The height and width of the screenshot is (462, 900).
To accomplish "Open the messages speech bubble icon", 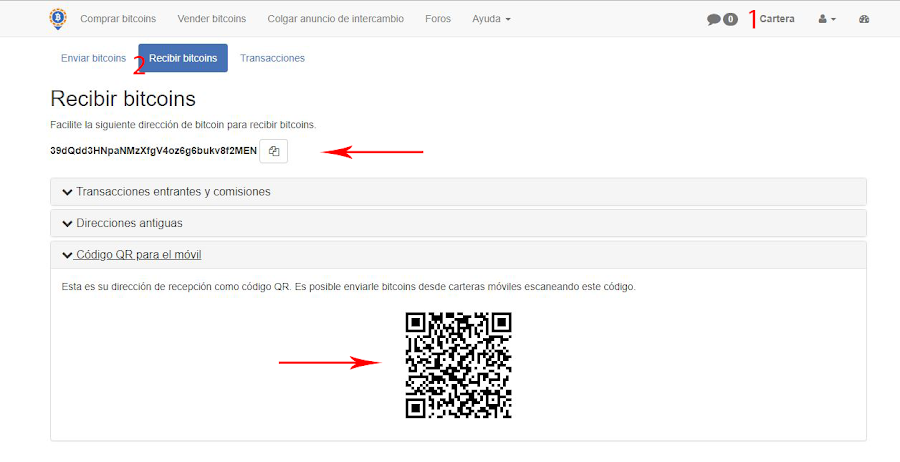I will [x=713, y=20].
